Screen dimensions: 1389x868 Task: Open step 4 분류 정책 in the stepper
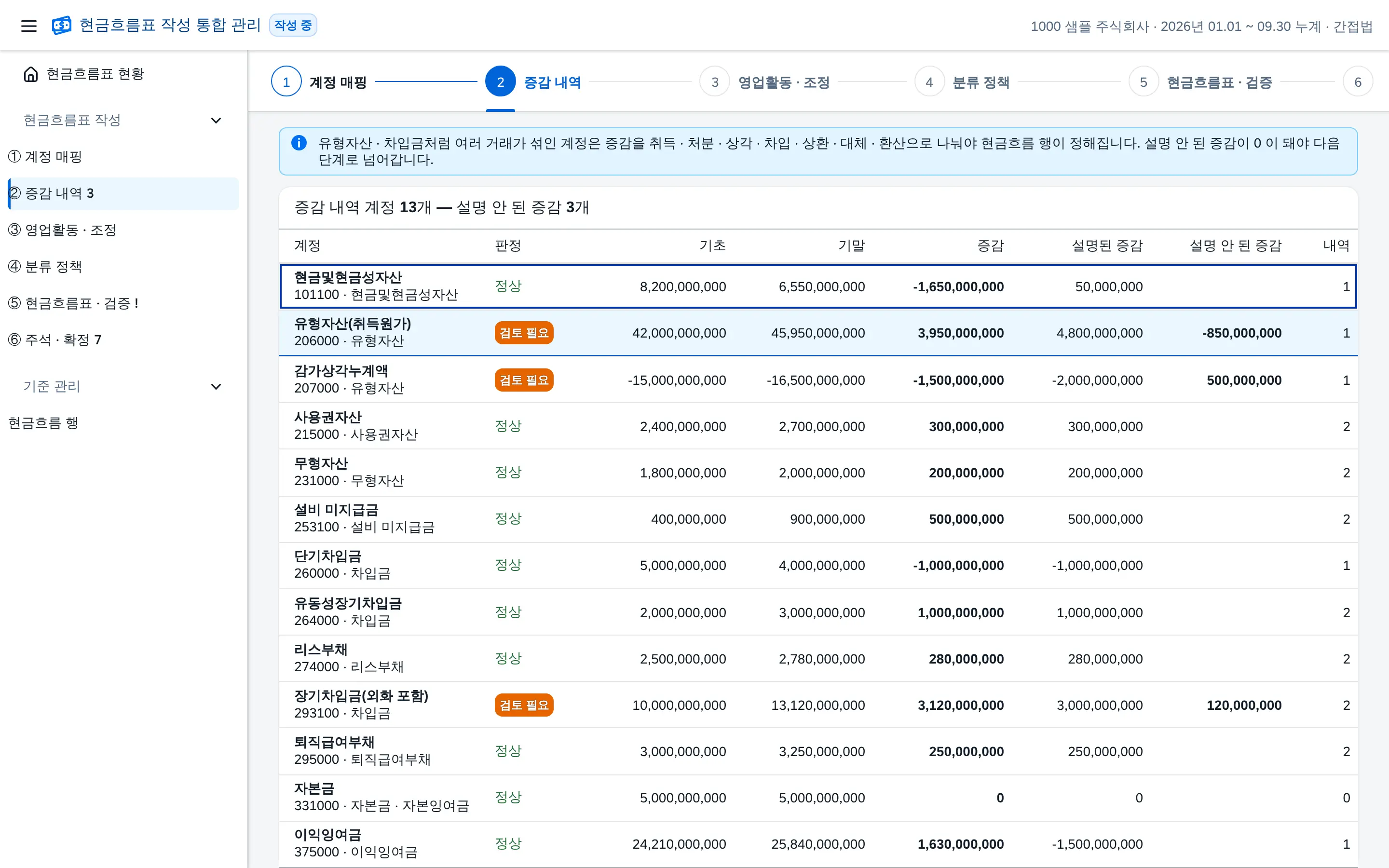962,82
